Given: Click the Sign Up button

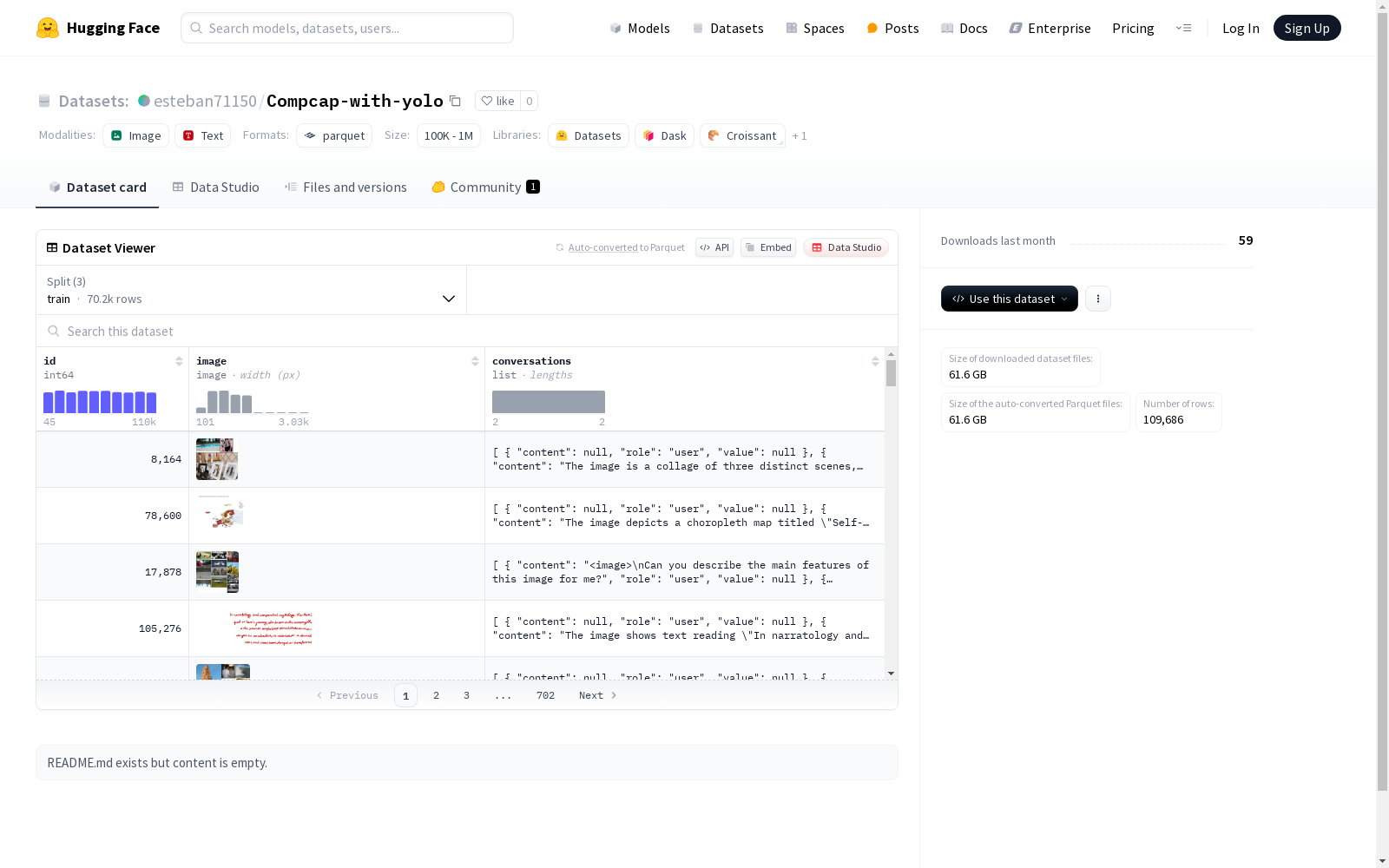Looking at the screenshot, I should pos(1307,28).
